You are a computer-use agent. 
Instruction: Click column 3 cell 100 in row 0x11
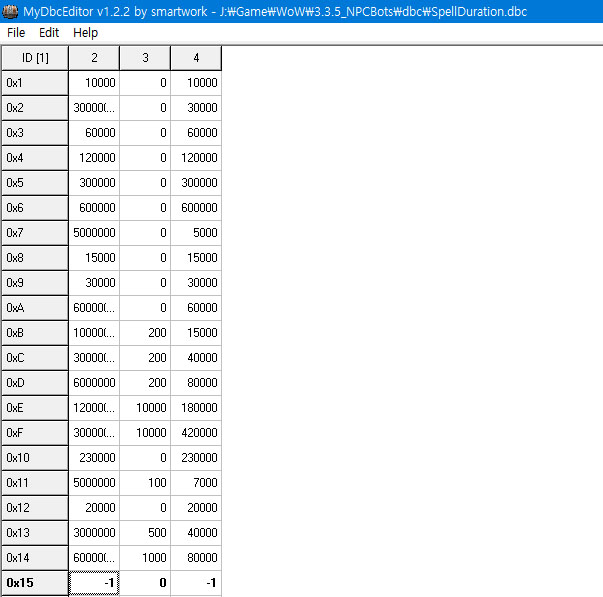tap(145, 483)
